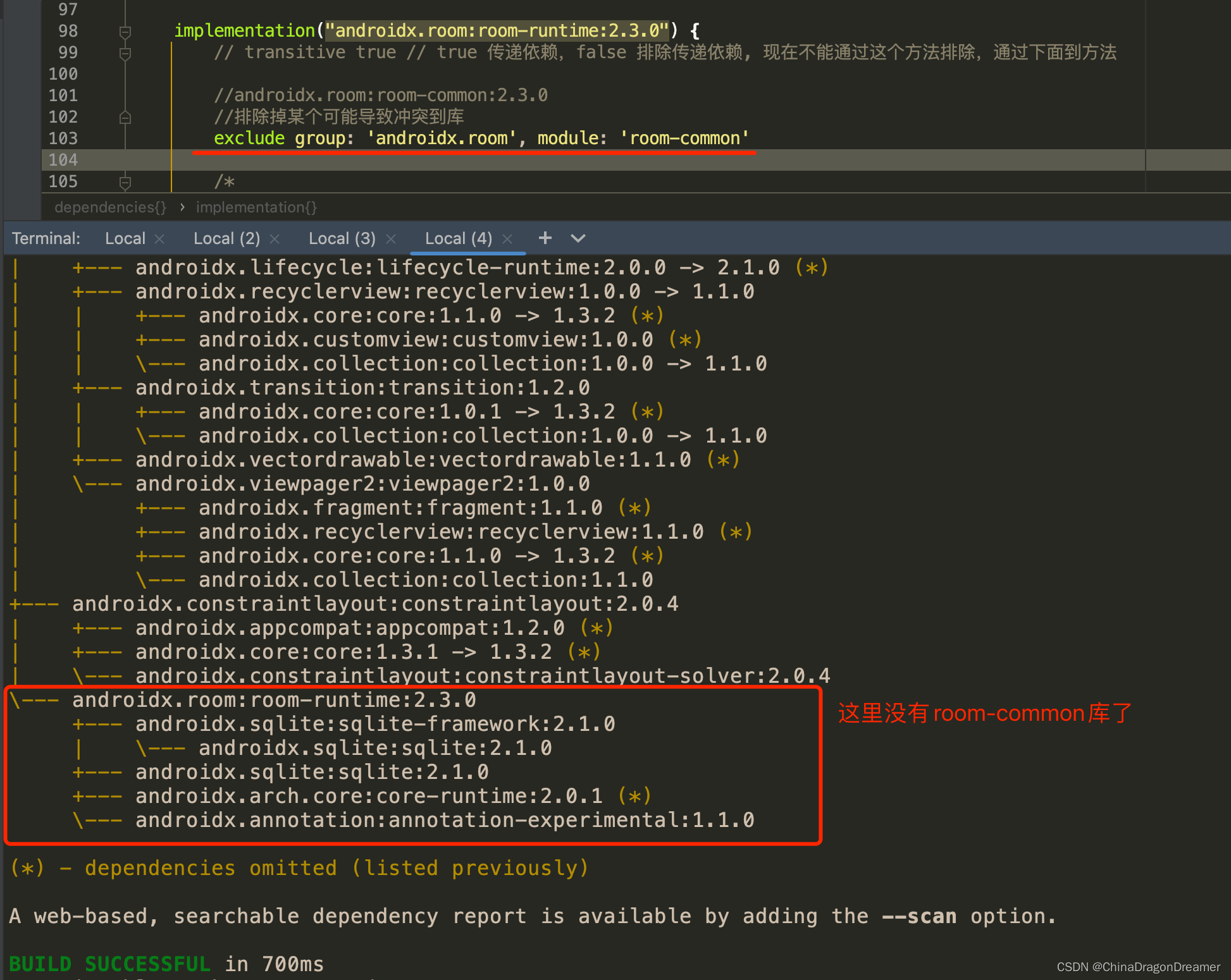1231x980 pixels.
Task: Click androidx.viewpager2:viewpager2:1.0.0 line
Action: (362, 484)
